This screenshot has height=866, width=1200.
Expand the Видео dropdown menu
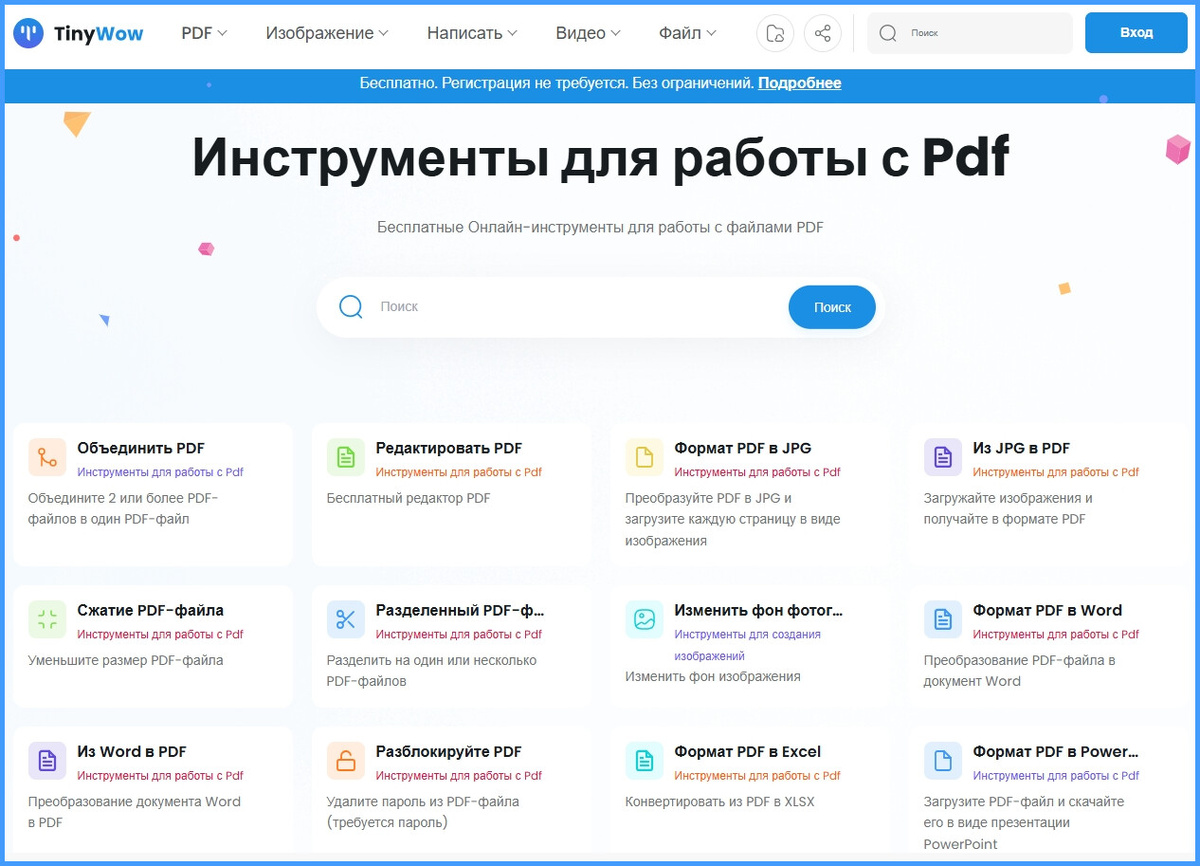click(586, 33)
